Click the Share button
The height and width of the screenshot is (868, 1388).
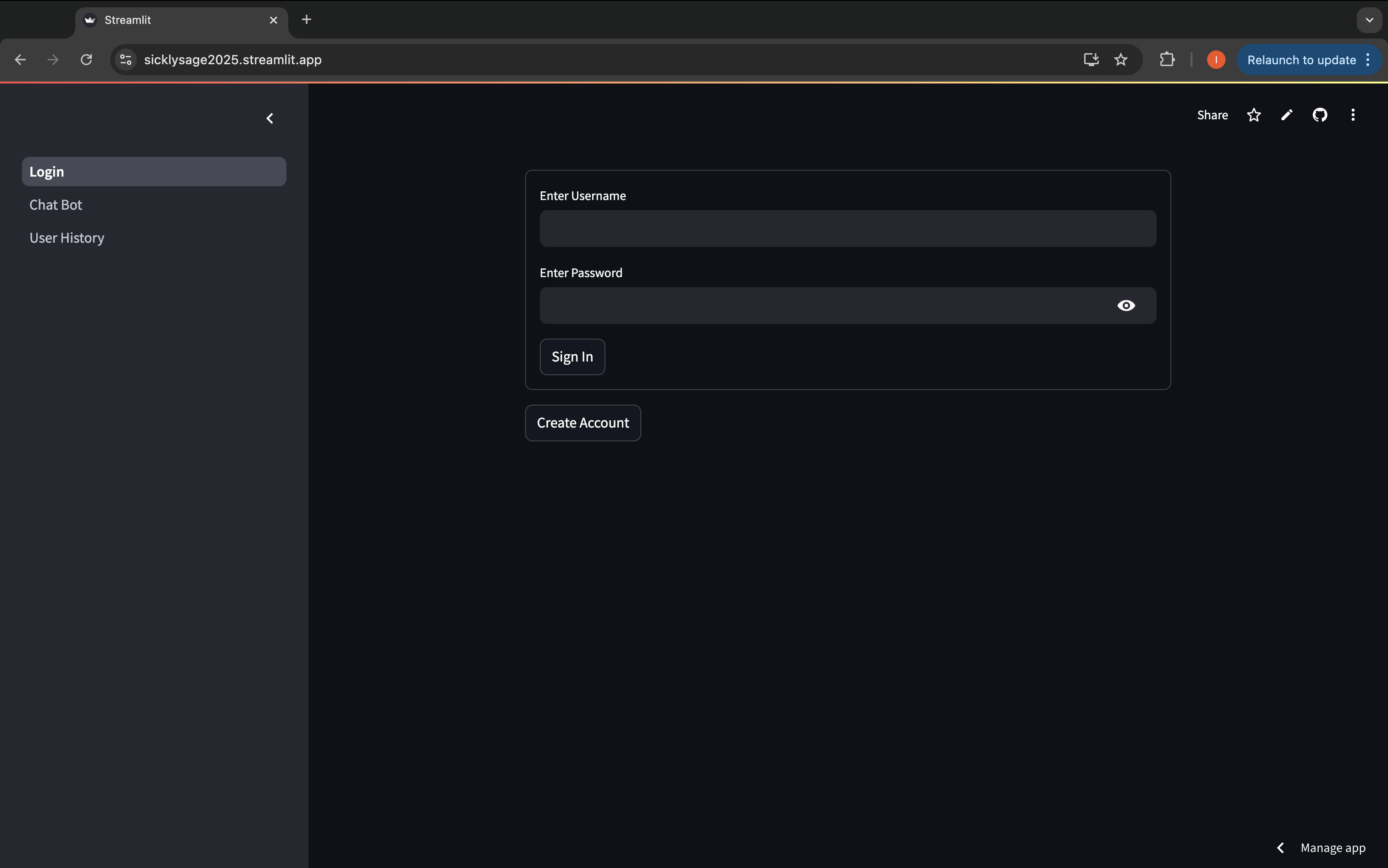click(x=1212, y=115)
